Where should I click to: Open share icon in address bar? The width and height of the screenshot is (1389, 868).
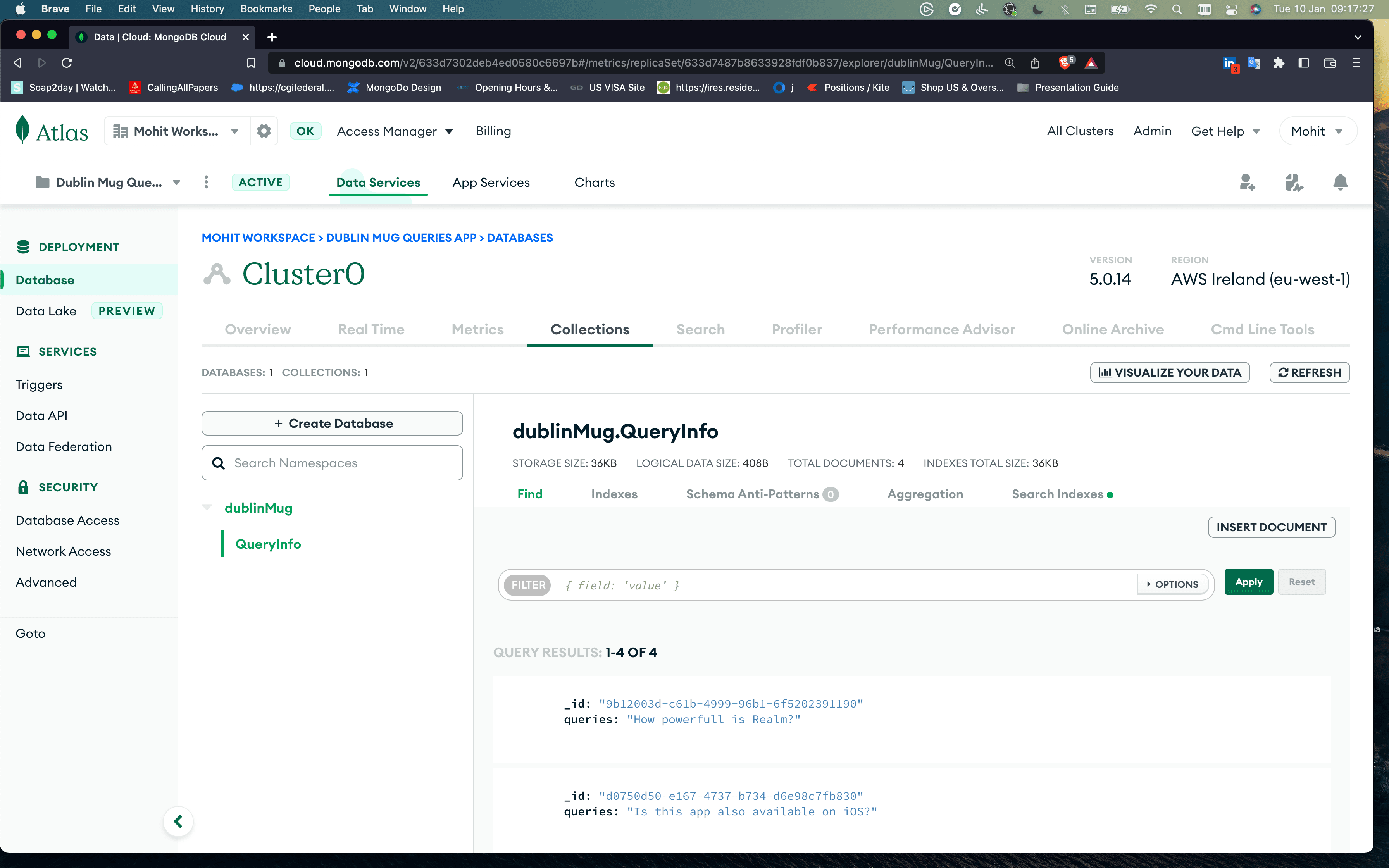coord(1034,62)
